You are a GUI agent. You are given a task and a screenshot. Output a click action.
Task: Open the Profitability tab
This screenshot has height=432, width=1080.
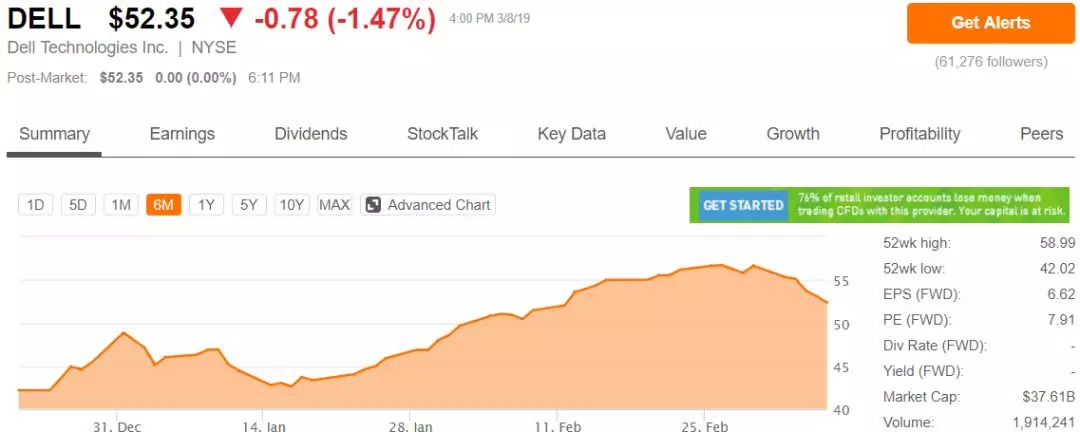coord(919,134)
